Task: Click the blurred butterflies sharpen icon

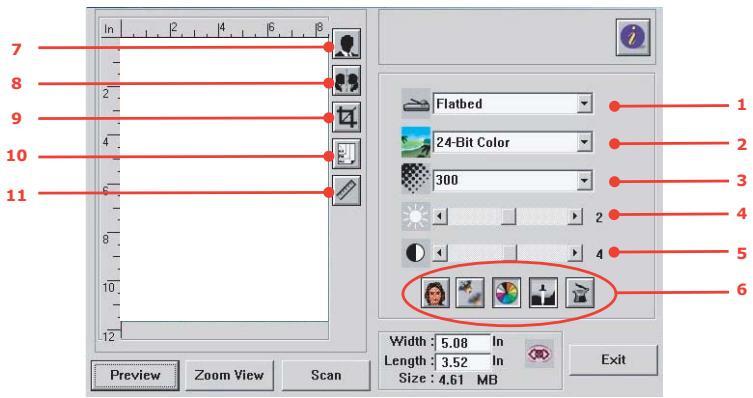Action: (x=470, y=292)
